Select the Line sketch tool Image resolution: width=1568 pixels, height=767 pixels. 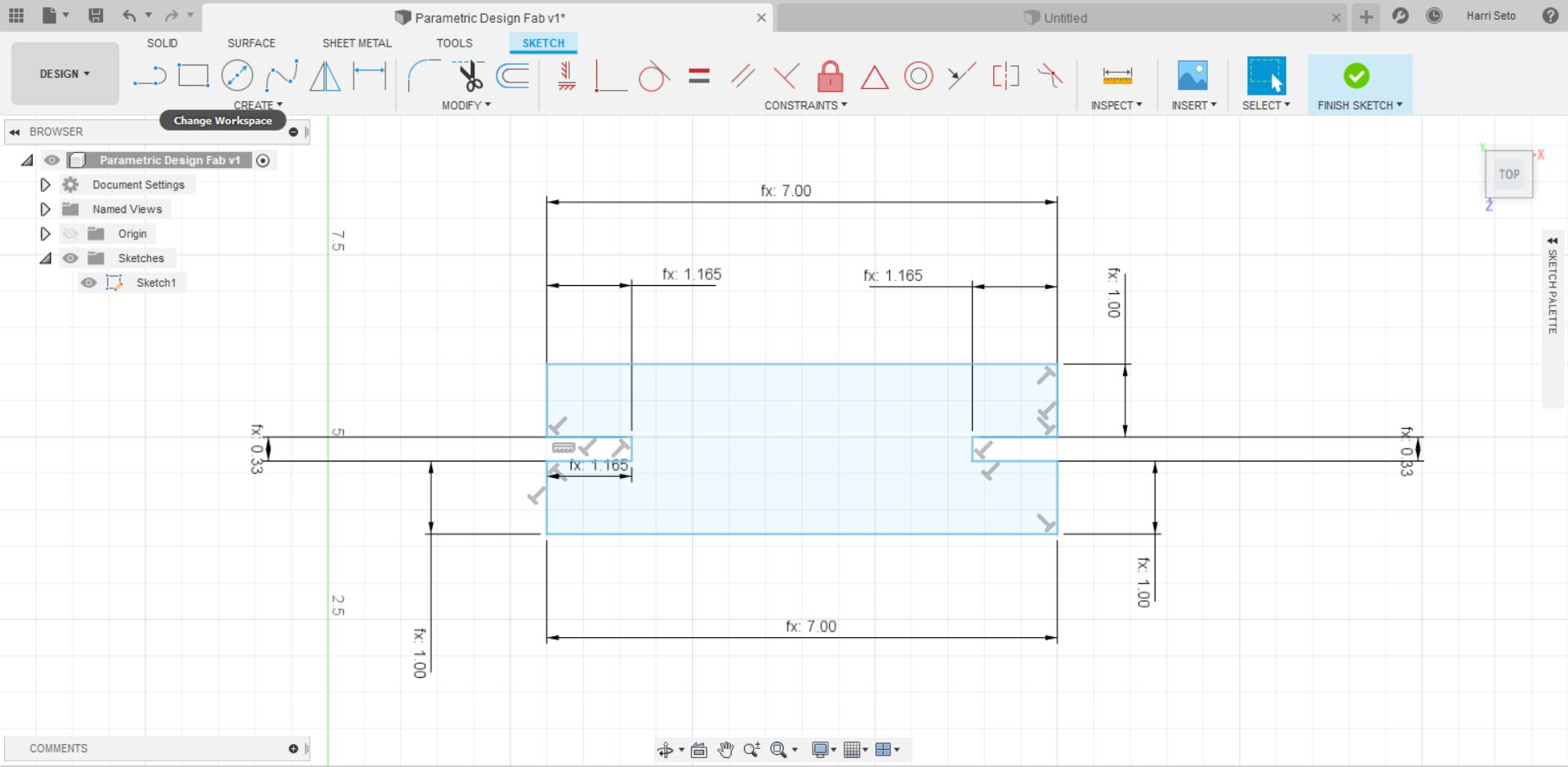click(149, 76)
